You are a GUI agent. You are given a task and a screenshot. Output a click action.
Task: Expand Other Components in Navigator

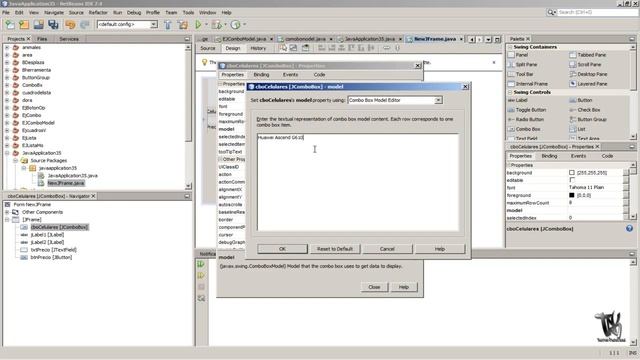(7, 212)
